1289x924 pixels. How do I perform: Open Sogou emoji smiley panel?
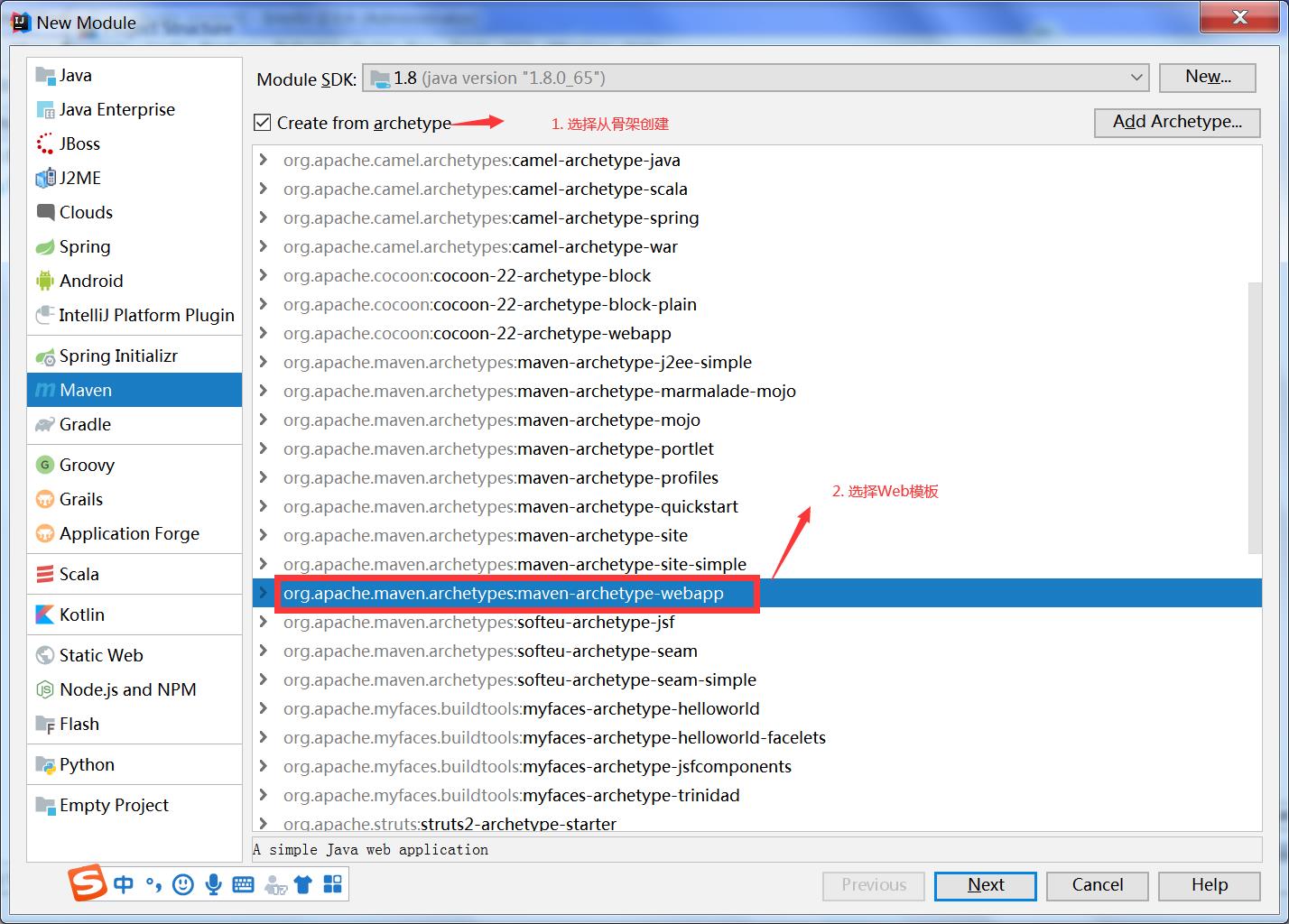[x=183, y=884]
